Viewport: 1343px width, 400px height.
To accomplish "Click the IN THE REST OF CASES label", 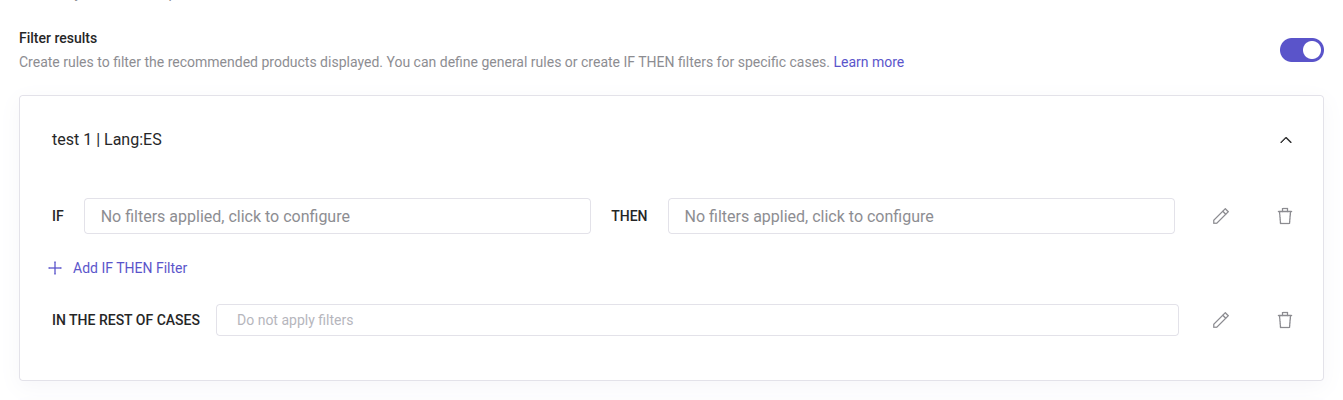I will click(x=126, y=320).
